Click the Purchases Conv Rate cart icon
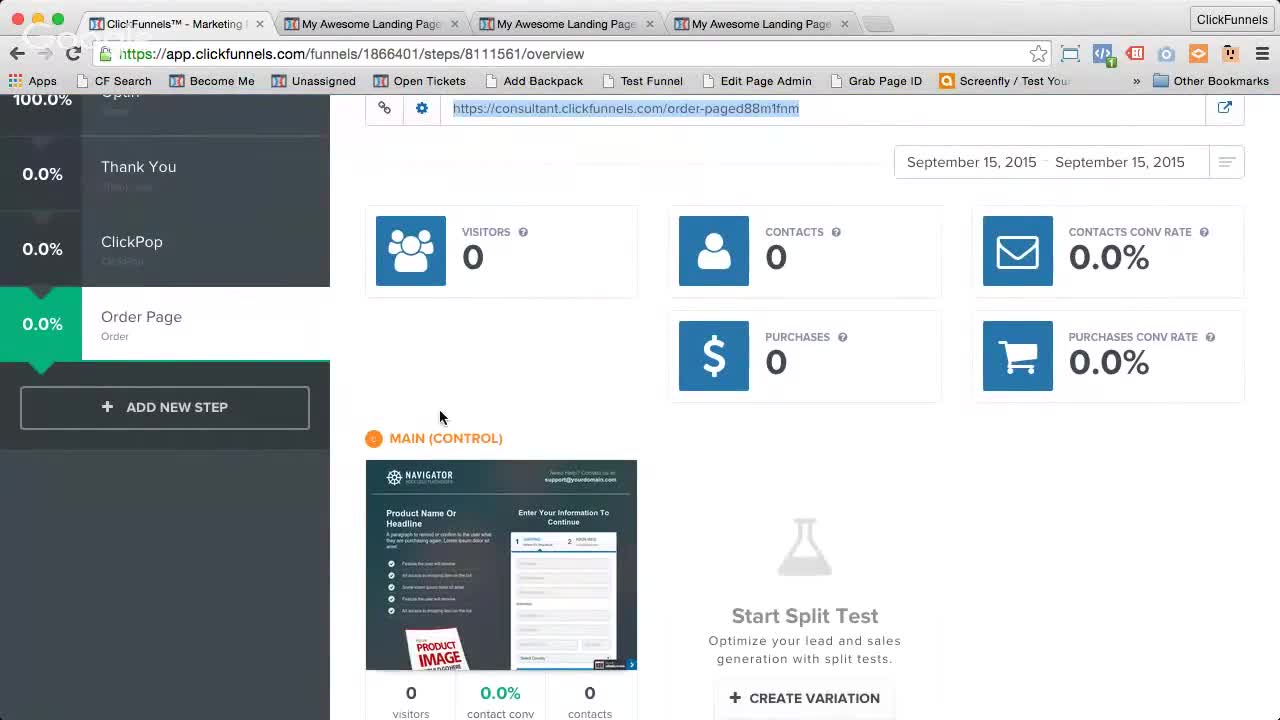Screen dimensions: 1280x720 pos(1018,356)
